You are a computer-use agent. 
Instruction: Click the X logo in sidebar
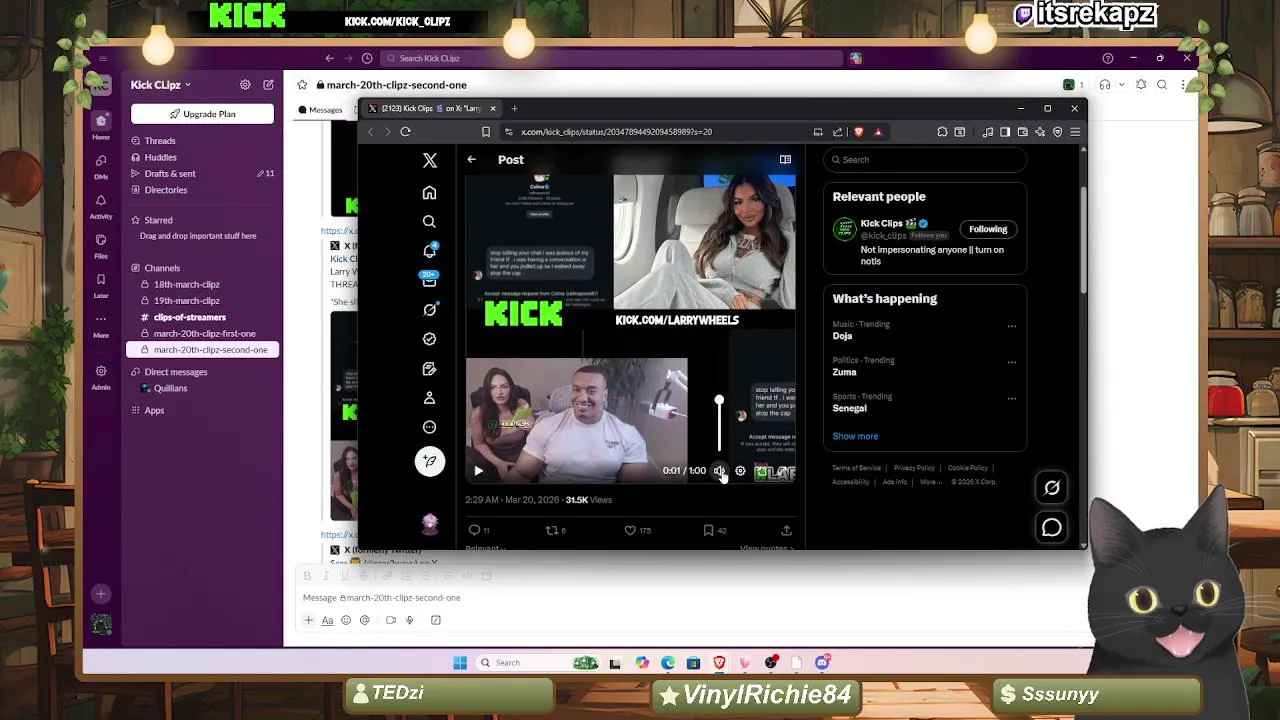pyautogui.click(x=430, y=160)
